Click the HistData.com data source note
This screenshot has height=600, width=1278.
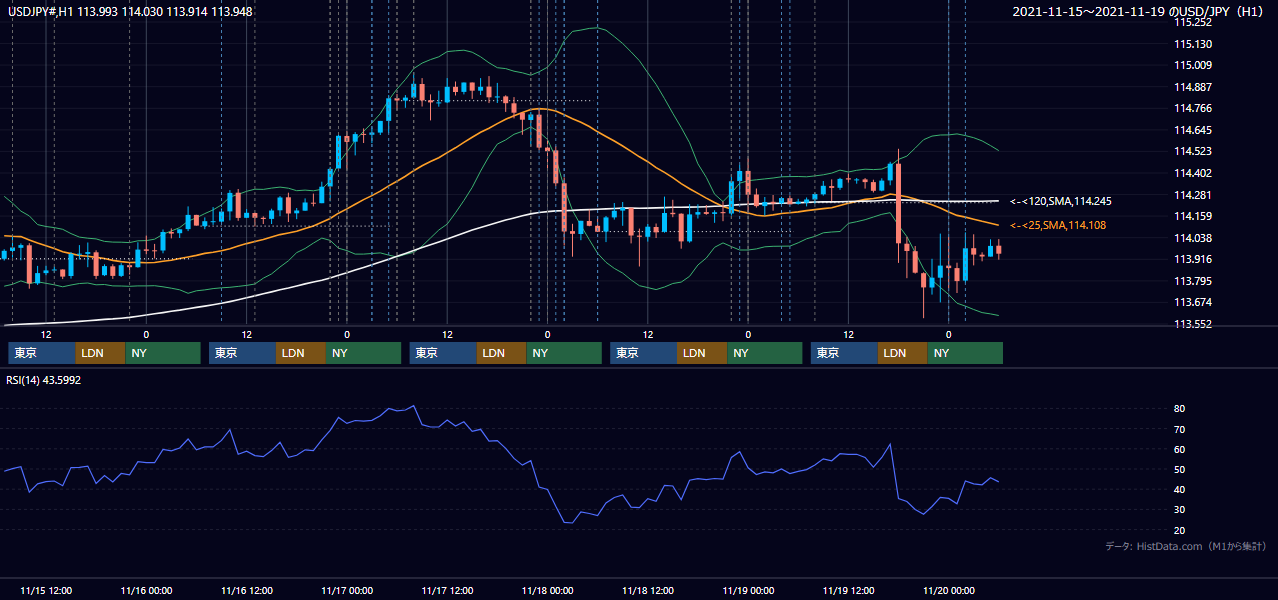(1186, 546)
